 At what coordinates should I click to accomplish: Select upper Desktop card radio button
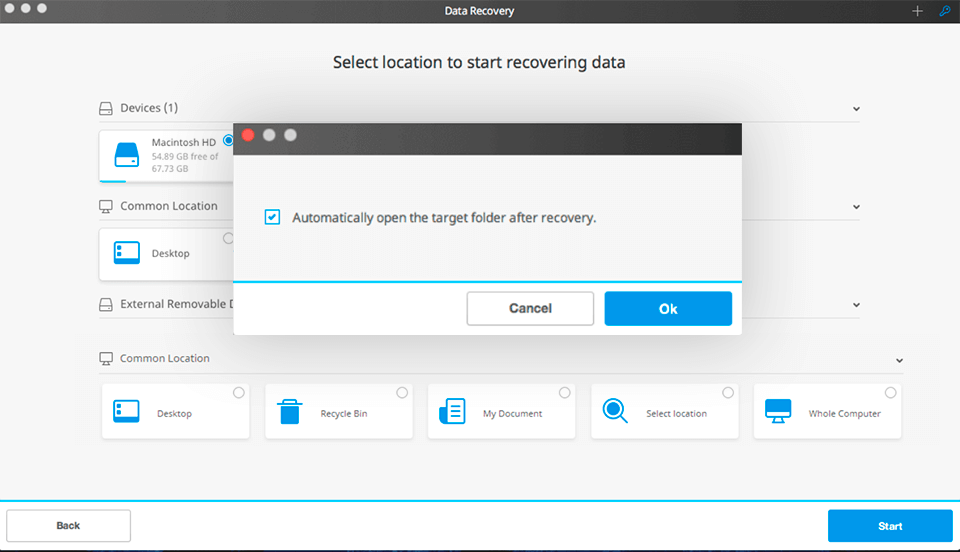(228, 238)
